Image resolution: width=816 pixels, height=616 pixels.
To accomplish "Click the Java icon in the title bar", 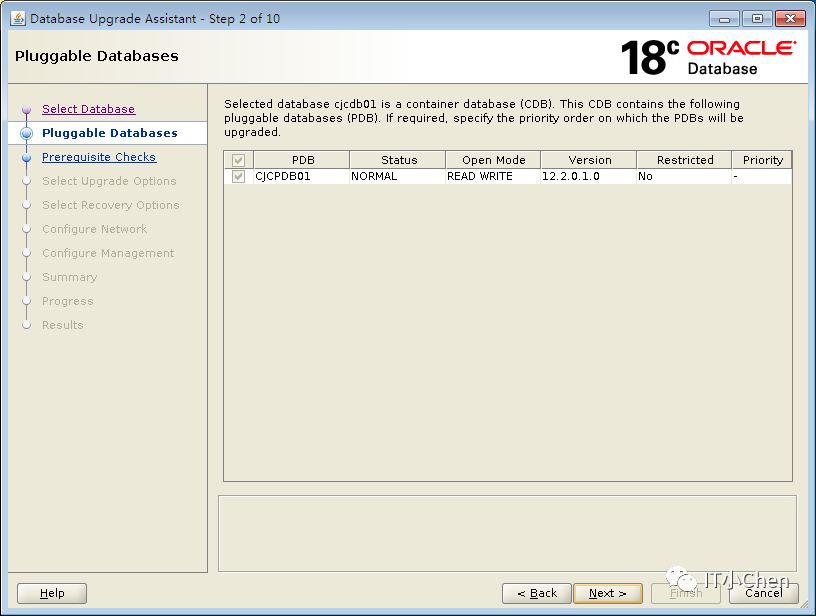I will pos(18,18).
